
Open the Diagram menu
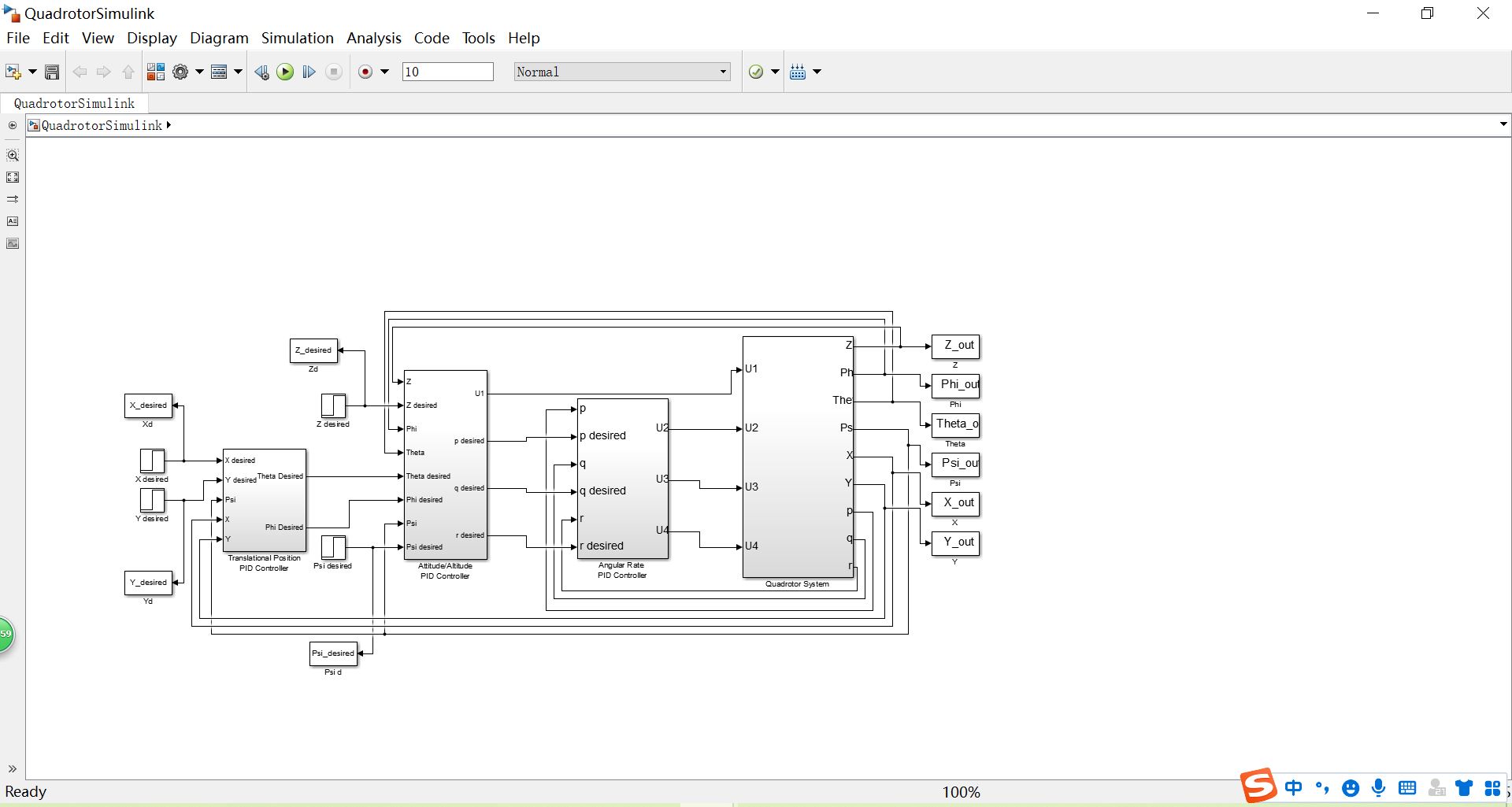click(219, 38)
